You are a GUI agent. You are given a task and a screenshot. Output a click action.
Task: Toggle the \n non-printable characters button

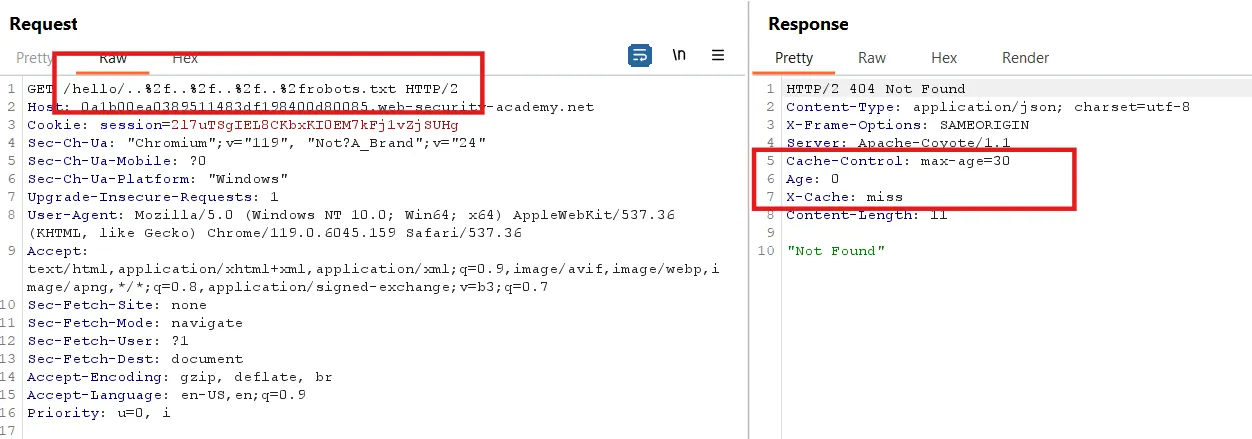point(679,56)
